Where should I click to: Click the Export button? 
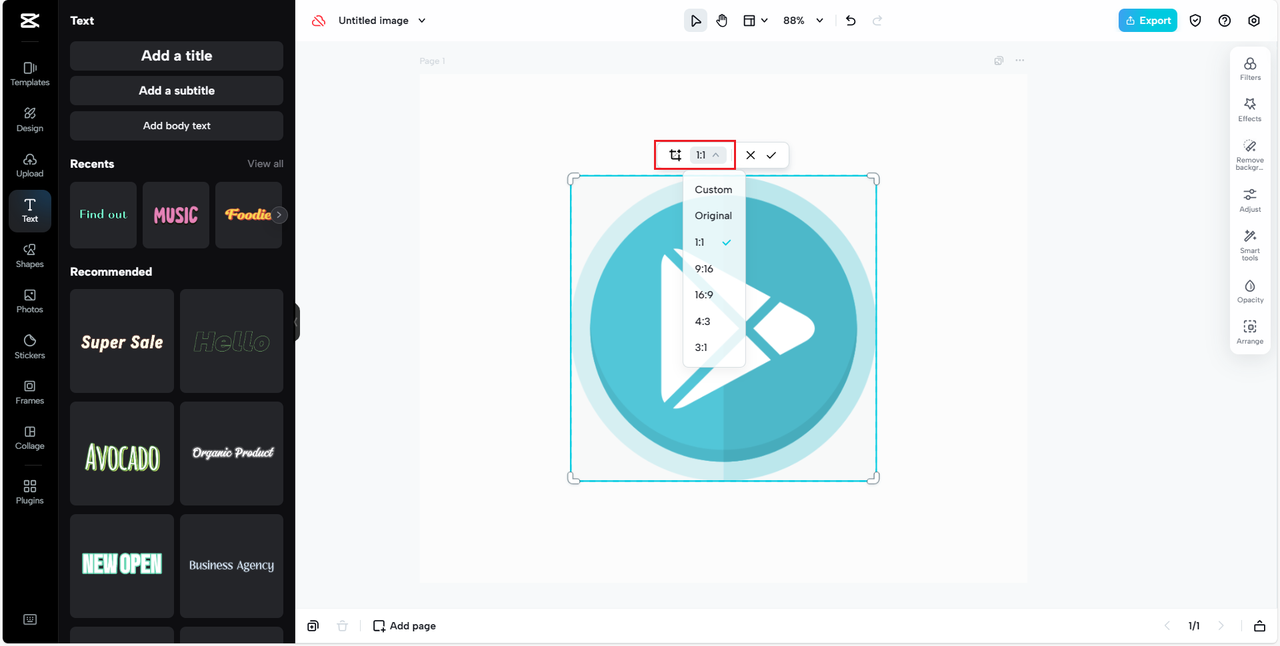click(x=1147, y=20)
